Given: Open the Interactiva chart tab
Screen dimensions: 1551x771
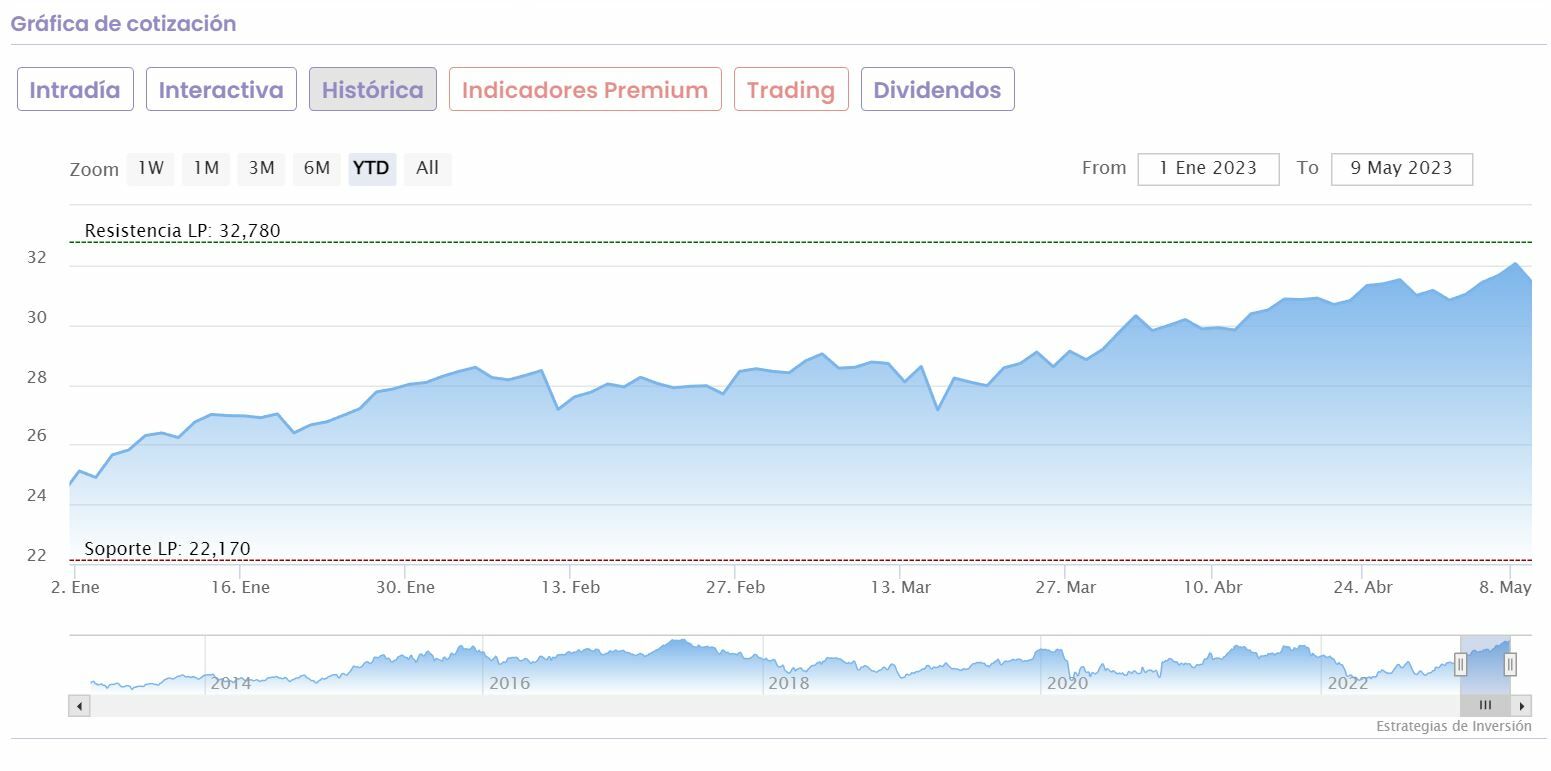Looking at the screenshot, I should click(x=221, y=90).
